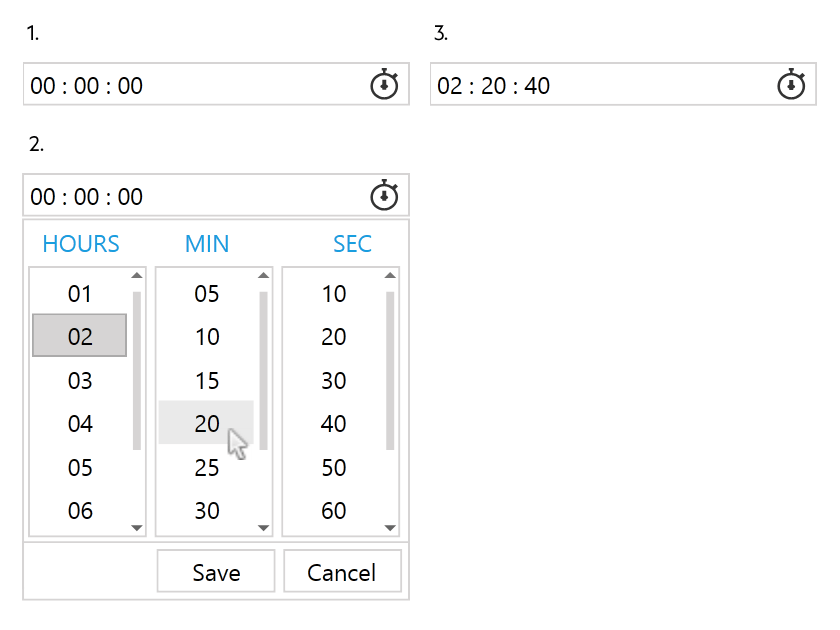The height and width of the screenshot is (630, 840).
Task: Click up arrow of MIN list scrollbar
Action: (x=263, y=275)
